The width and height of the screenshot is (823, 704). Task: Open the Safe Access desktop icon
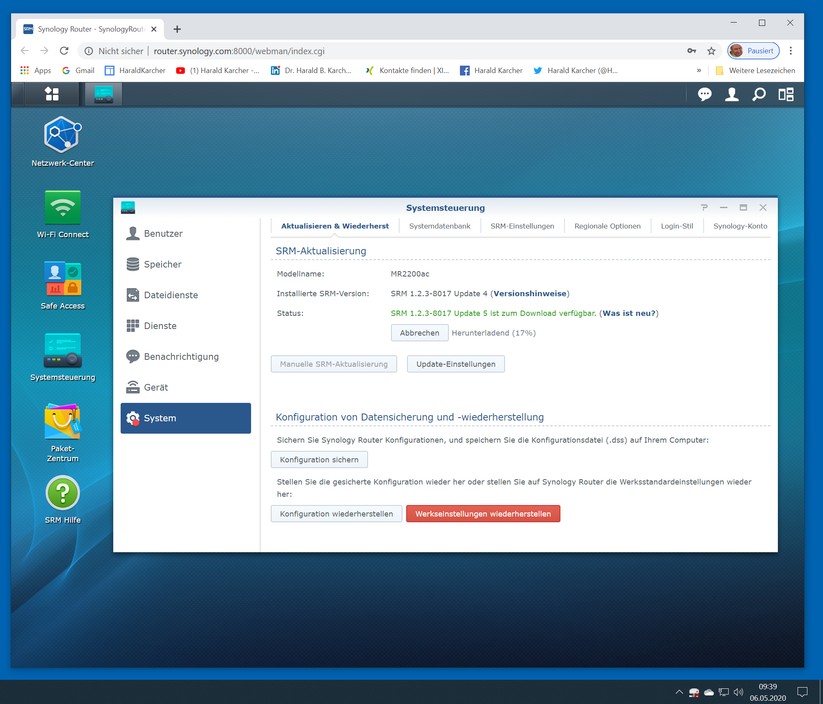click(62, 279)
